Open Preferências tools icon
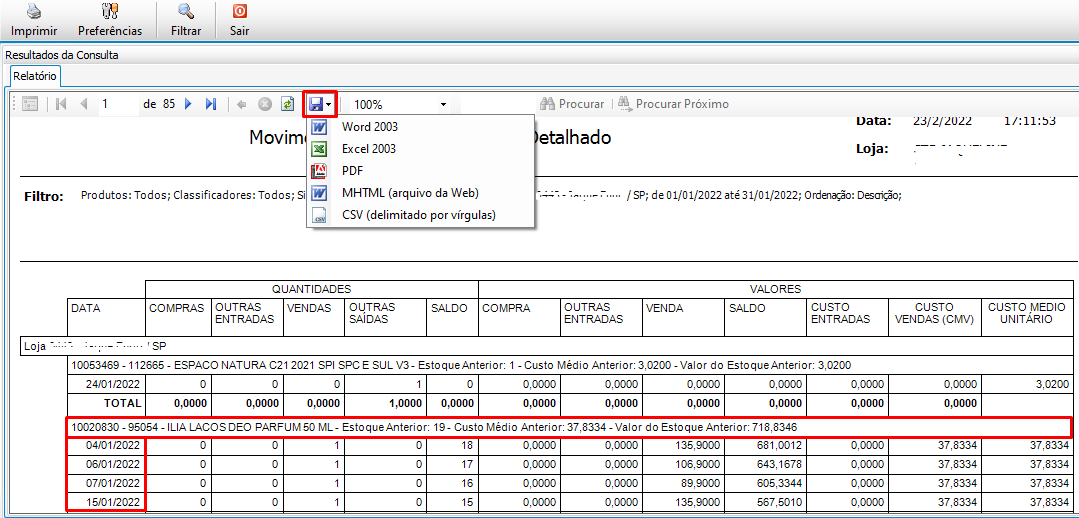The image size is (1079, 518). (x=109, y=12)
